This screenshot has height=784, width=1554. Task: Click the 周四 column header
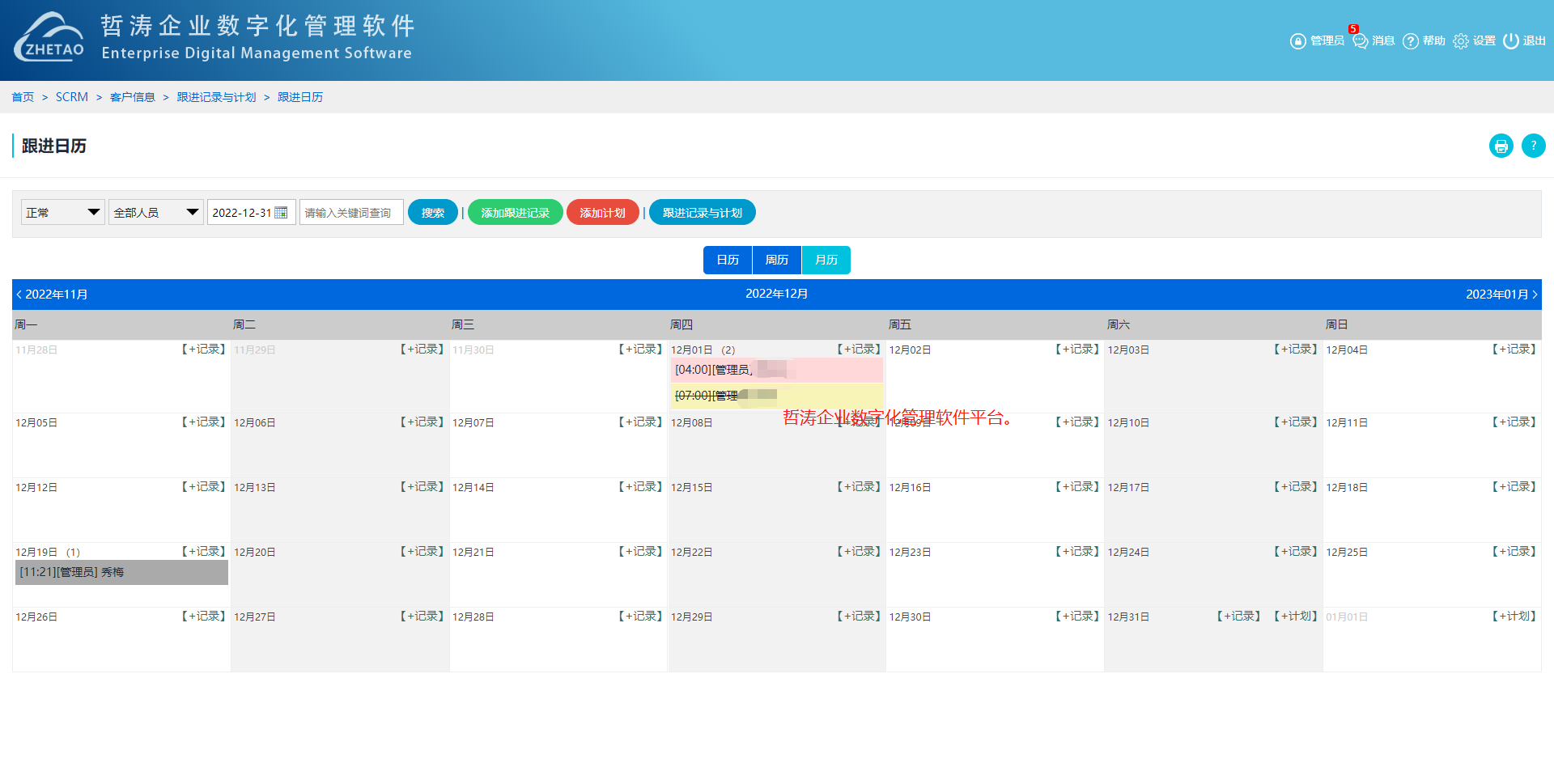[681, 324]
